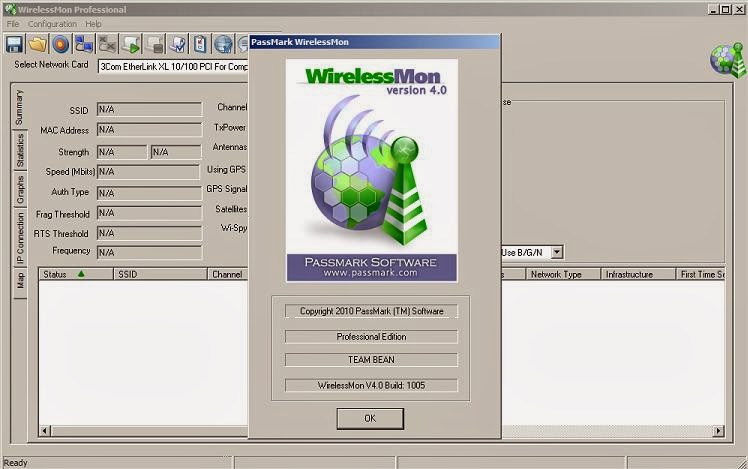The height and width of the screenshot is (469, 748).
Task: Click the WirelessMon title bar application icon
Action: (x=10, y=10)
